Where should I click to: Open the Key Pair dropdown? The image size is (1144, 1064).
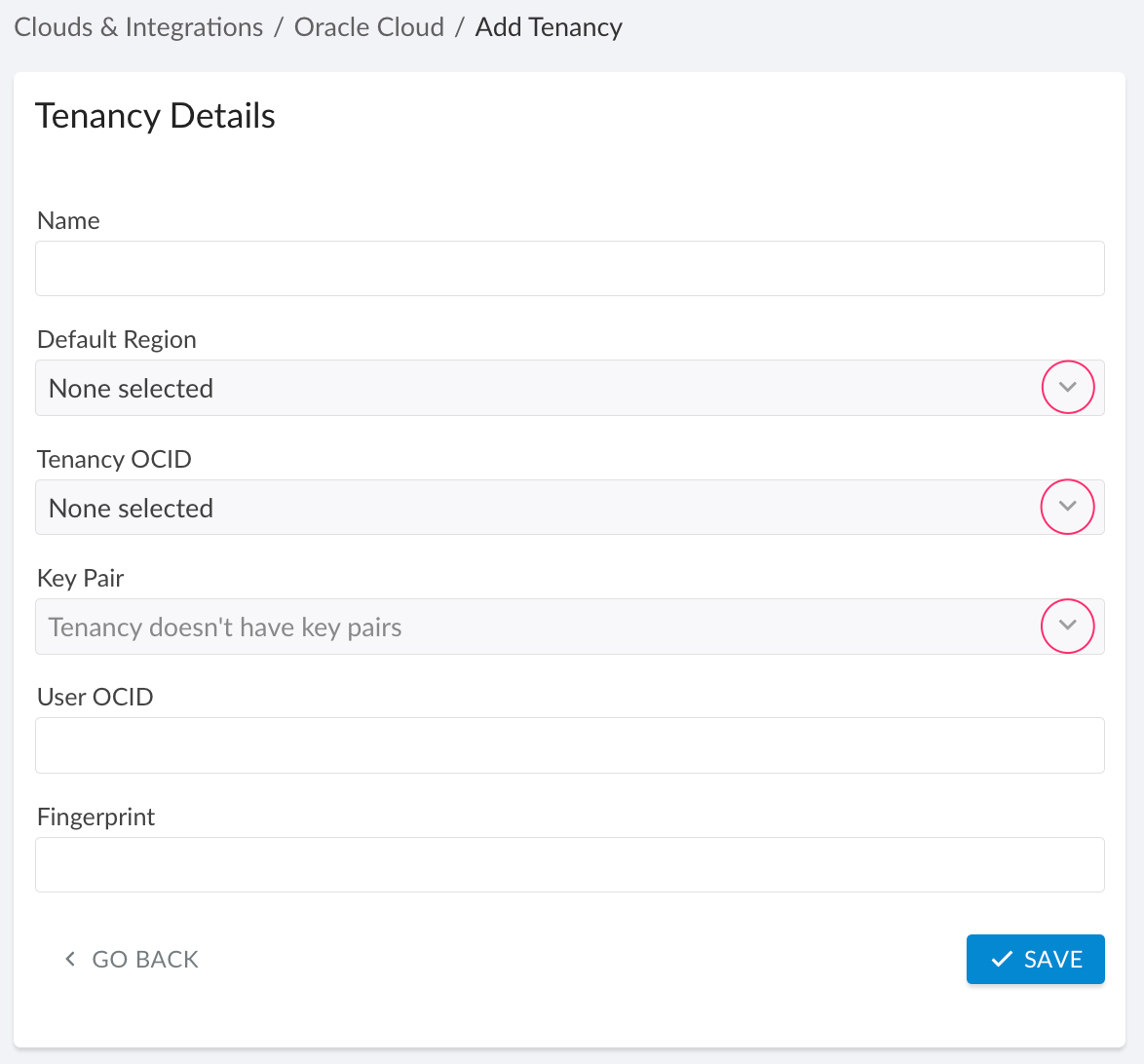[570, 627]
